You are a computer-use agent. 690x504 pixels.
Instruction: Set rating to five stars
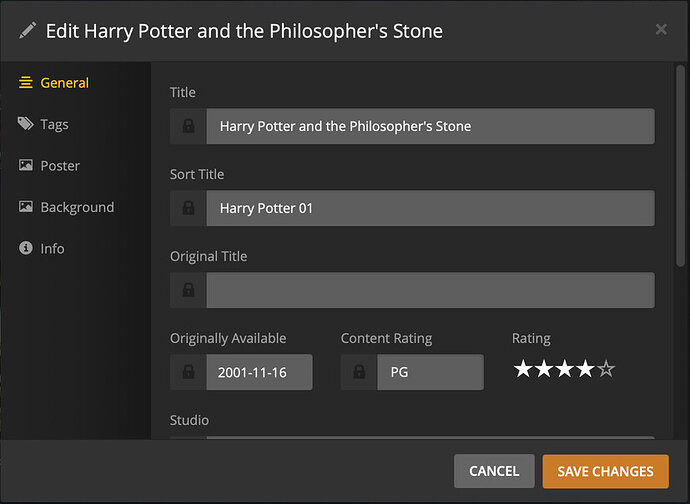605,370
